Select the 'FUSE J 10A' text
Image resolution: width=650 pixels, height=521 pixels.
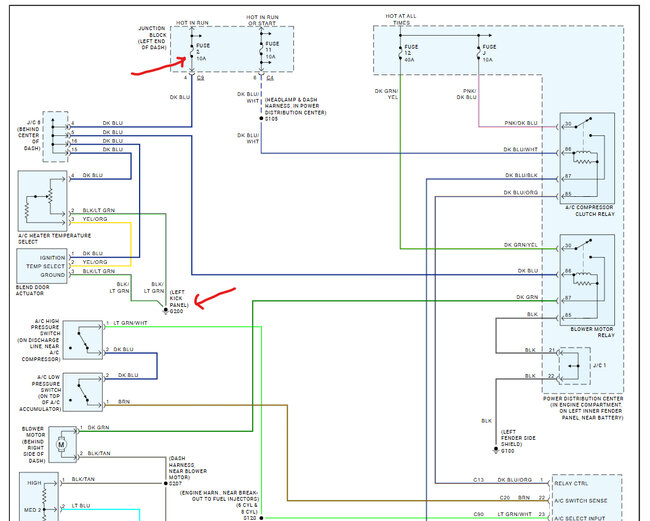pyautogui.click(x=489, y=53)
